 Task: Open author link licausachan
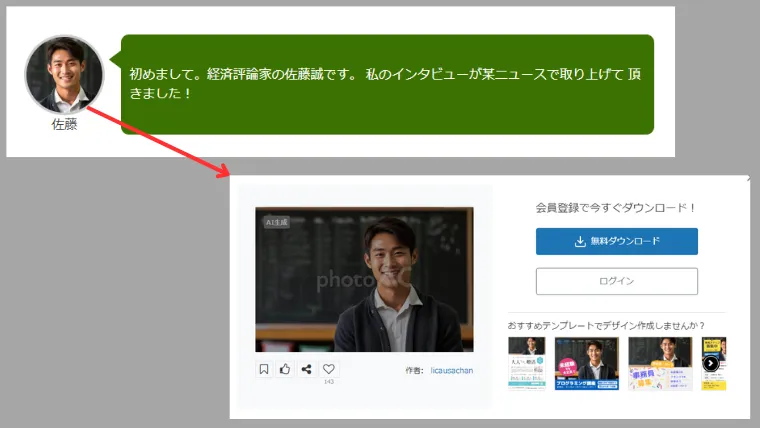coord(452,370)
